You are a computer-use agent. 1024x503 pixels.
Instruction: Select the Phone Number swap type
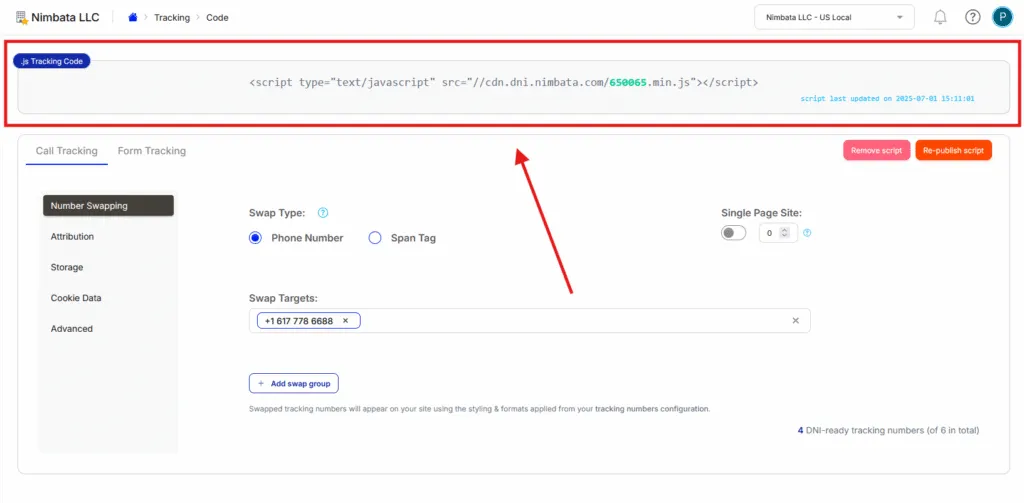pyautogui.click(x=255, y=238)
